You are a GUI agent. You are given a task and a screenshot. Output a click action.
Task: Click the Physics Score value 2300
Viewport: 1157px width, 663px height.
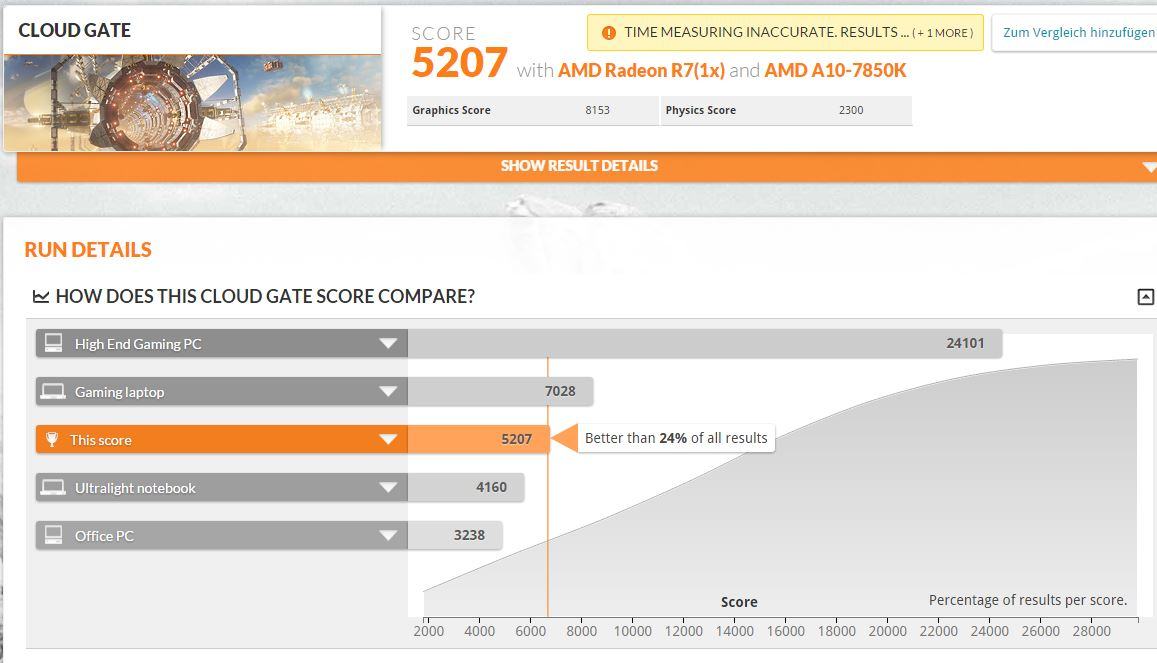851,110
